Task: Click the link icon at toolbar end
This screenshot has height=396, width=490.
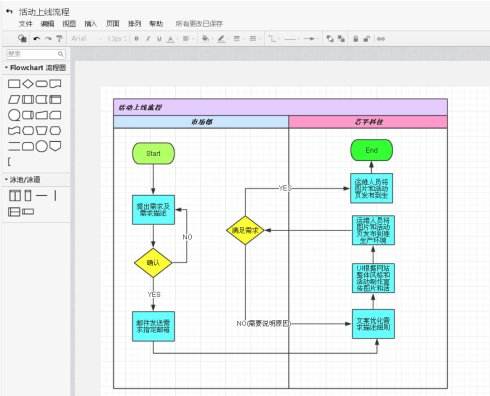Action: [x=381, y=39]
